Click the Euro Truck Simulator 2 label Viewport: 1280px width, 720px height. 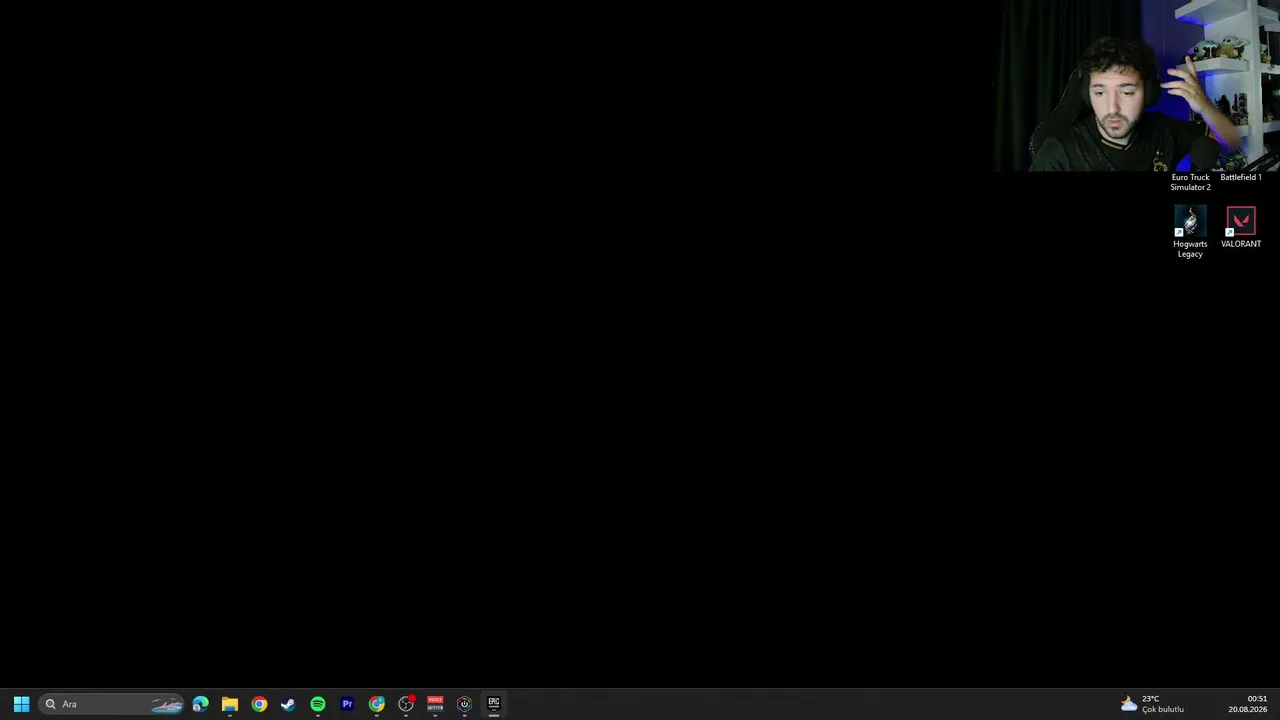tap(1190, 182)
